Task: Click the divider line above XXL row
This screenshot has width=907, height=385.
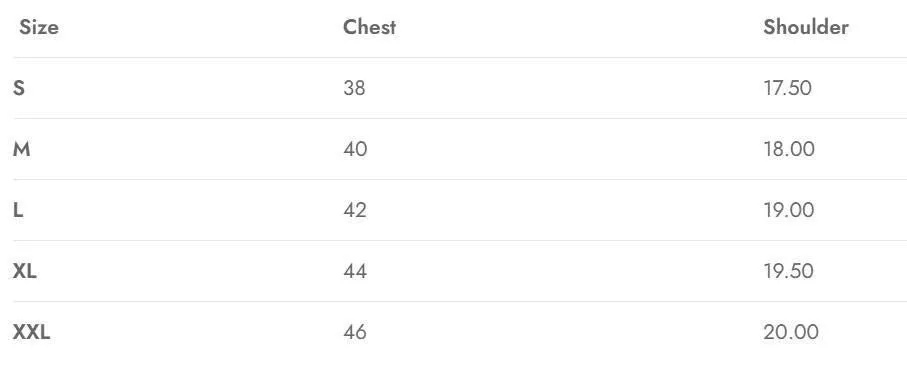Action: [460, 302]
